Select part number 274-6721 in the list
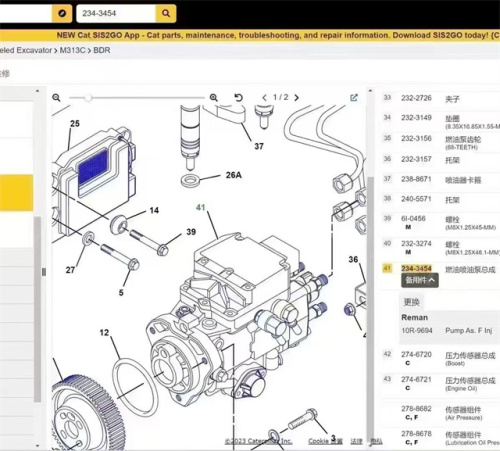500x451 pixels. (416, 379)
